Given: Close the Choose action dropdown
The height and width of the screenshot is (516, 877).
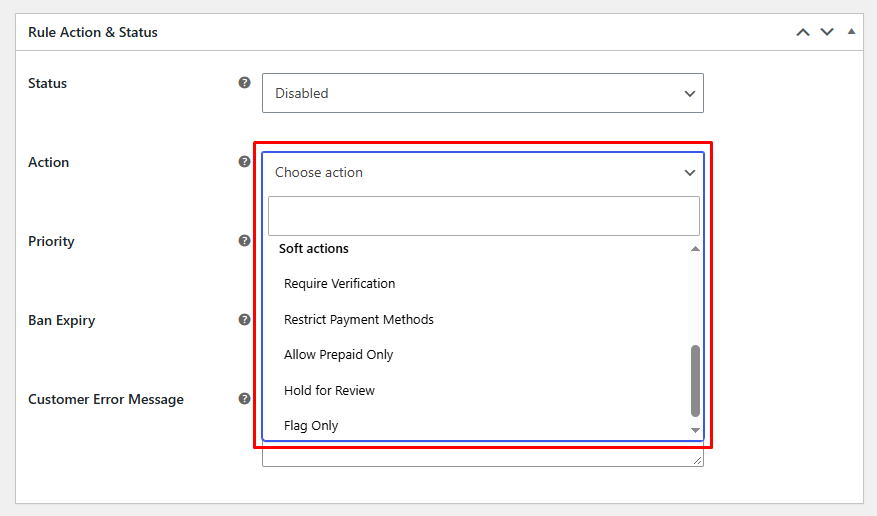Looking at the screenshot, I should pos(483,172).
